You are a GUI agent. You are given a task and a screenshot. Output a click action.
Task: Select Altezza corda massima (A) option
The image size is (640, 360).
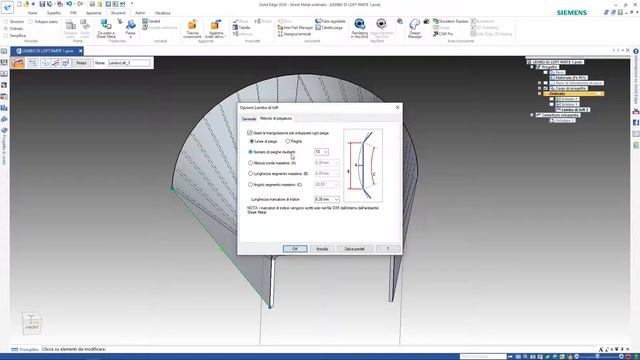[x=250, y=163]
